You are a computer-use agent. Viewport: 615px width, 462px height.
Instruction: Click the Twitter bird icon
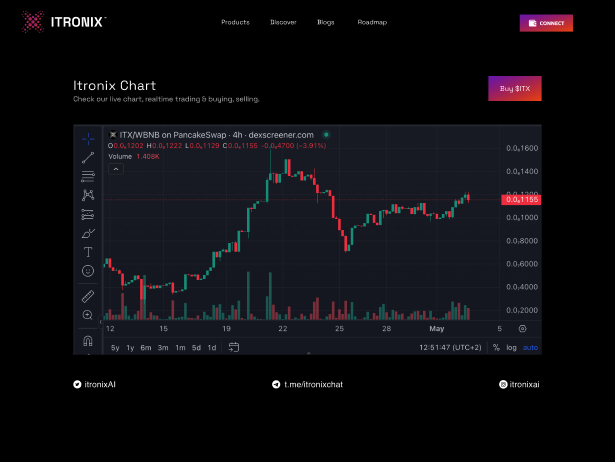click(77, 384)
